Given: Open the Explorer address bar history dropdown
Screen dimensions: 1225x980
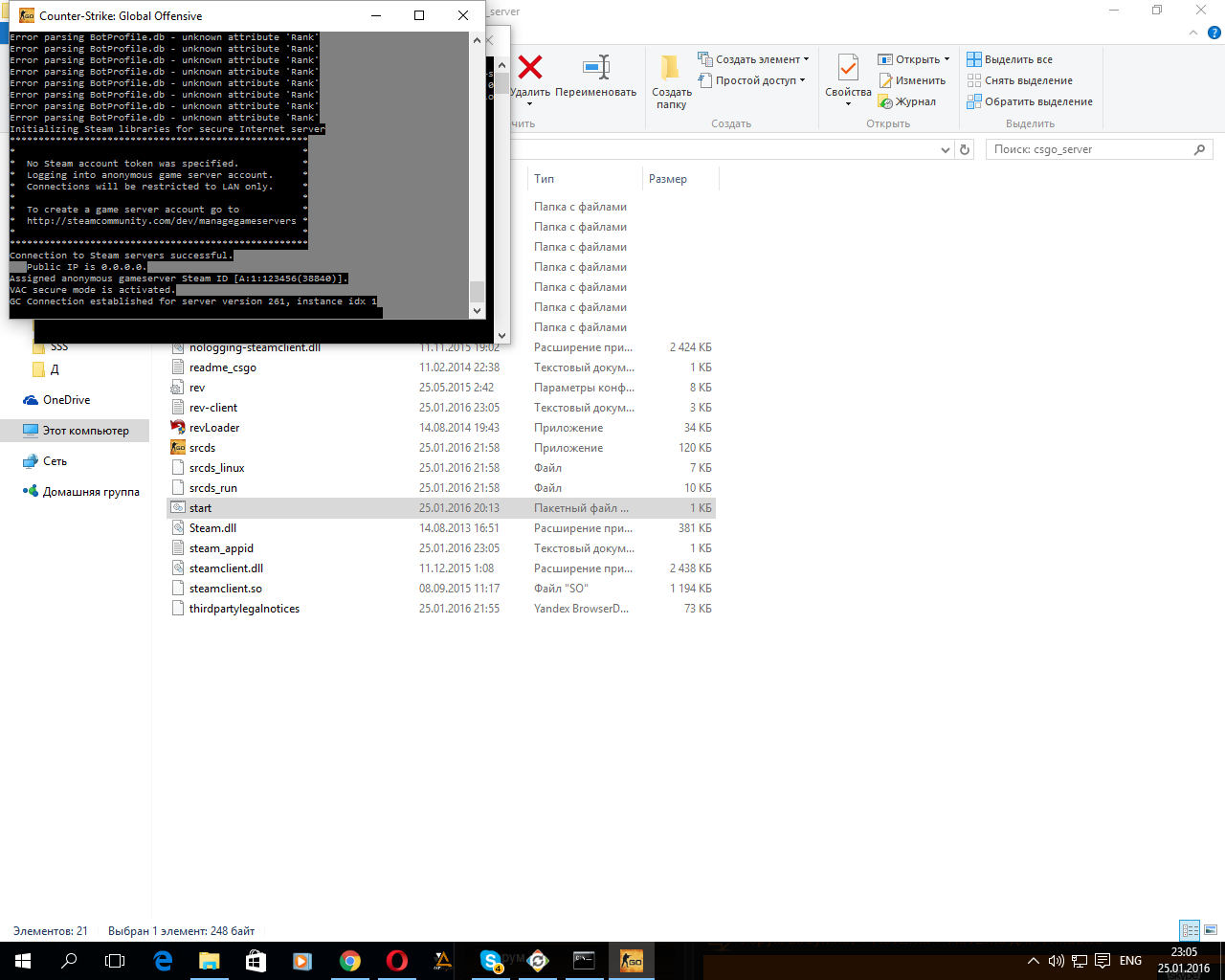Looking at the screenshot, I should (946, 149).
